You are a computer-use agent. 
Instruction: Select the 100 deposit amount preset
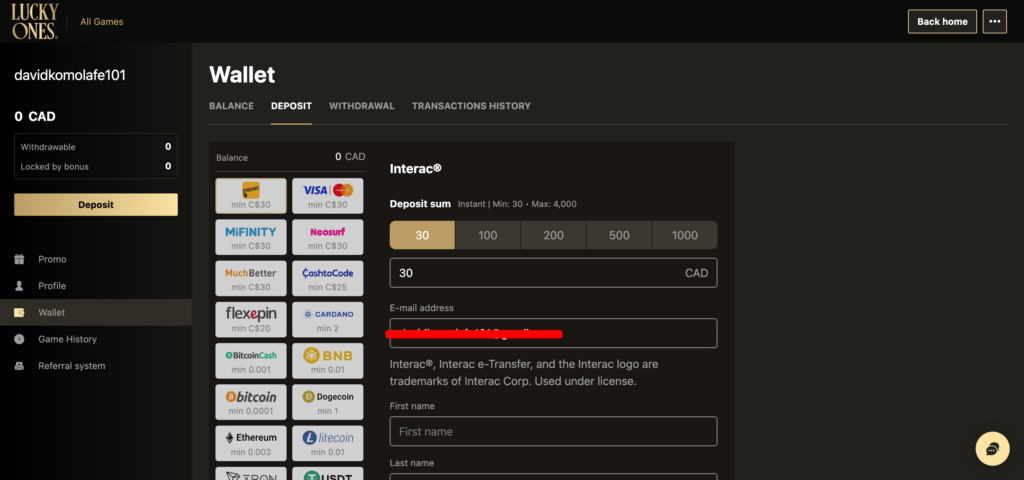point(488,235)
